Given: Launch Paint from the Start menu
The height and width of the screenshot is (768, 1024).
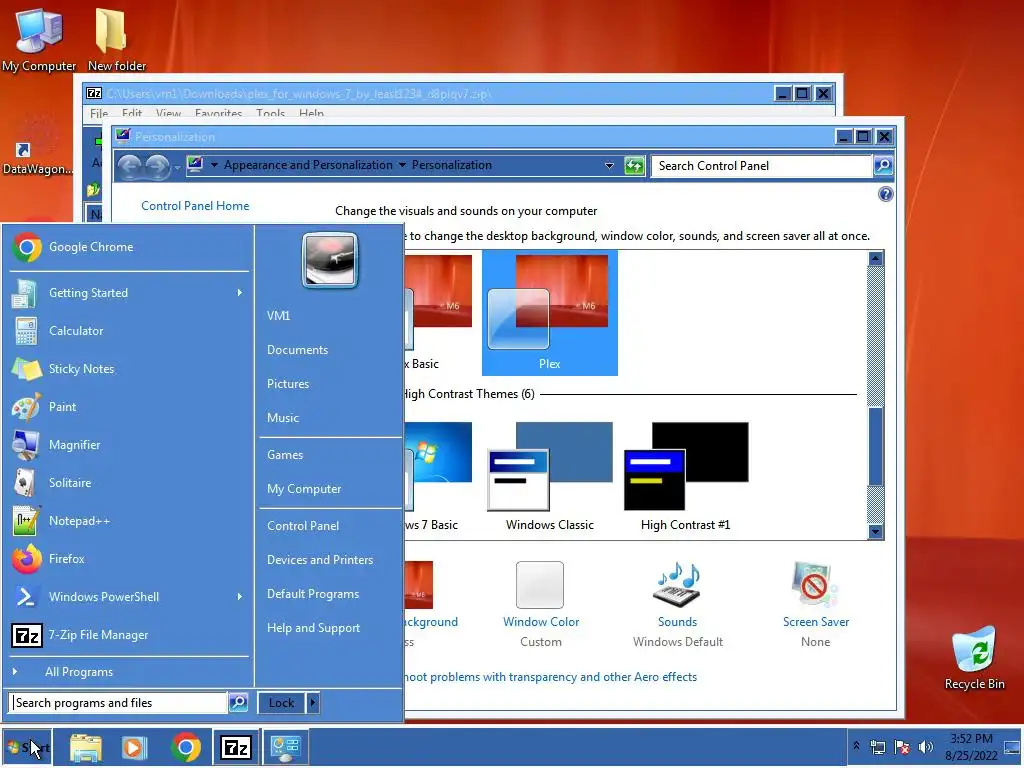Looking at the screenshot, I should point(128,407).
